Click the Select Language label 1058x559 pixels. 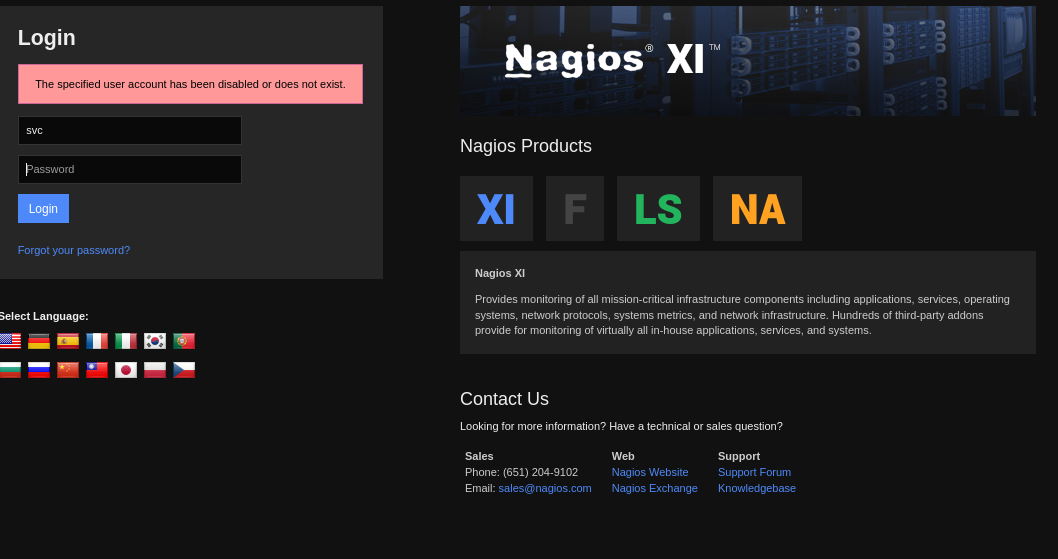[x=44, y=316]
